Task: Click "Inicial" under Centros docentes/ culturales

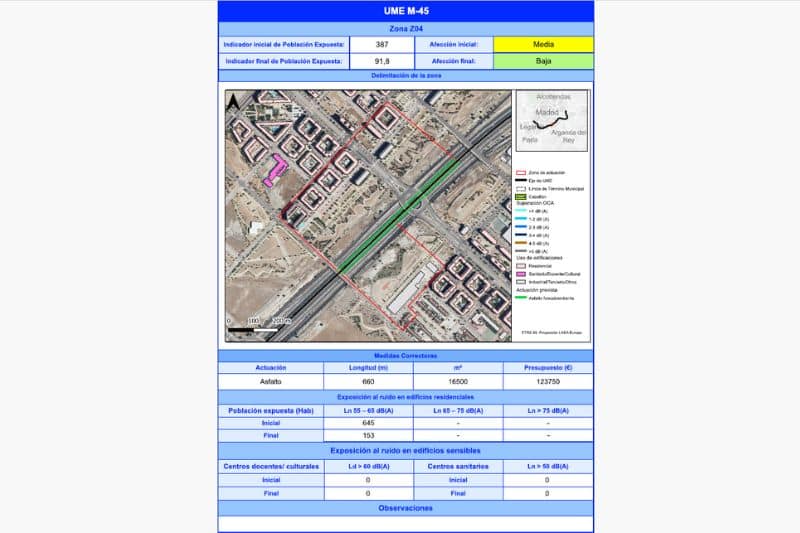Action: click(x=271, y=480)
